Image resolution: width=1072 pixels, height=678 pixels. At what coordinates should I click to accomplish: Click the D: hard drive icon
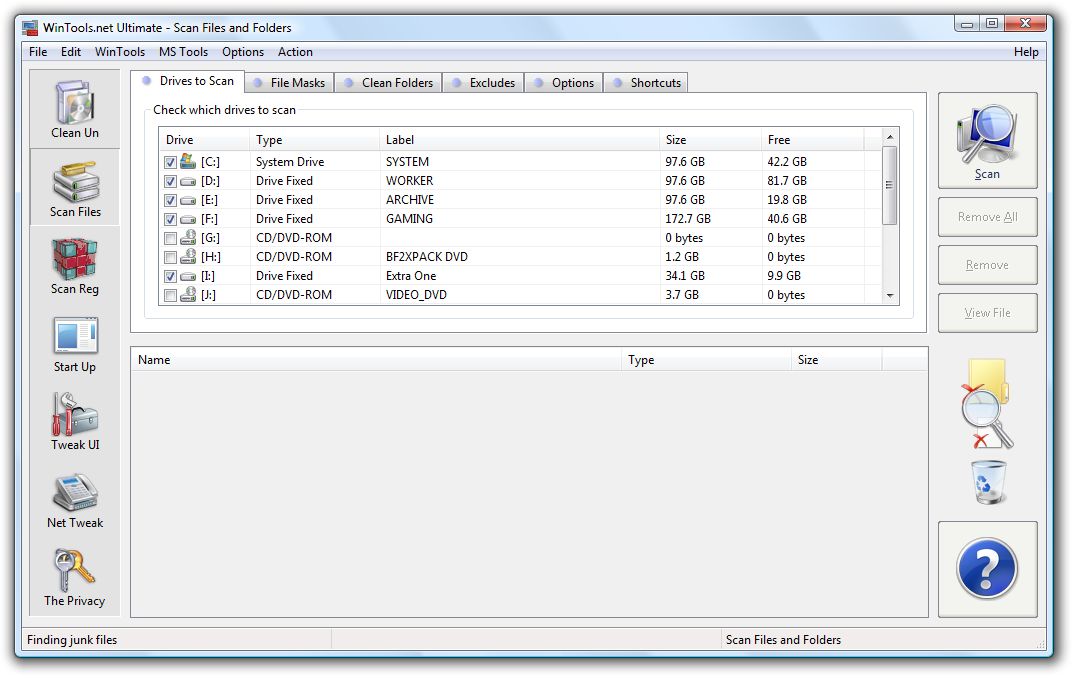pos(187,182)
